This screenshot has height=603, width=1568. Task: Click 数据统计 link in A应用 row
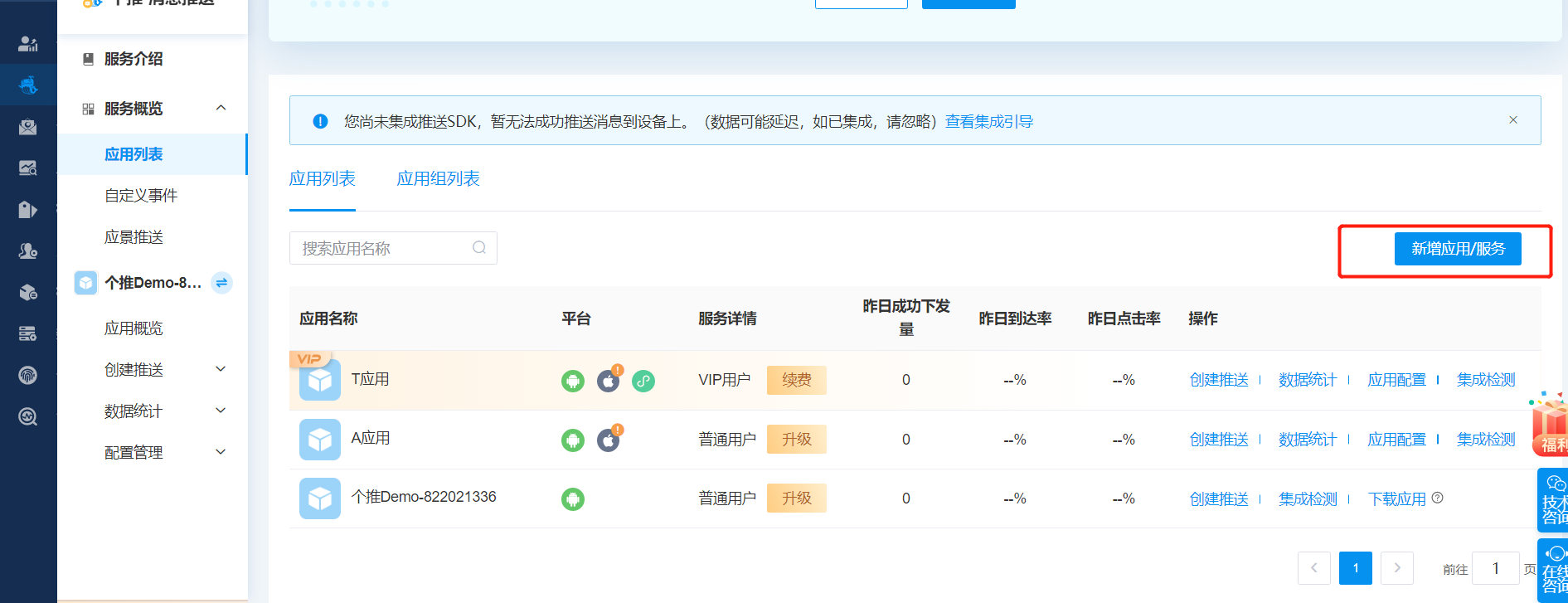pyautogui.click(x=1308, y=440)
